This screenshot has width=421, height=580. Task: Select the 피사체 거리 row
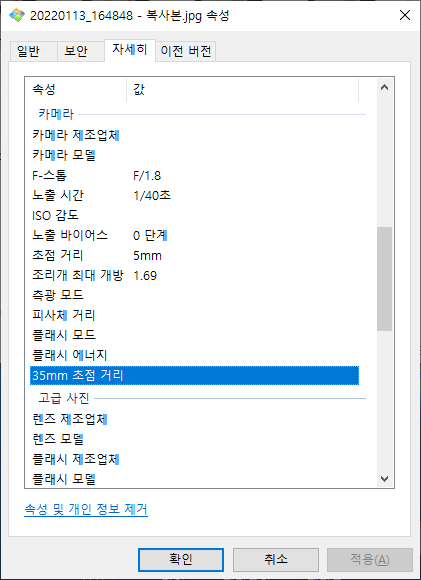point(194,315)
